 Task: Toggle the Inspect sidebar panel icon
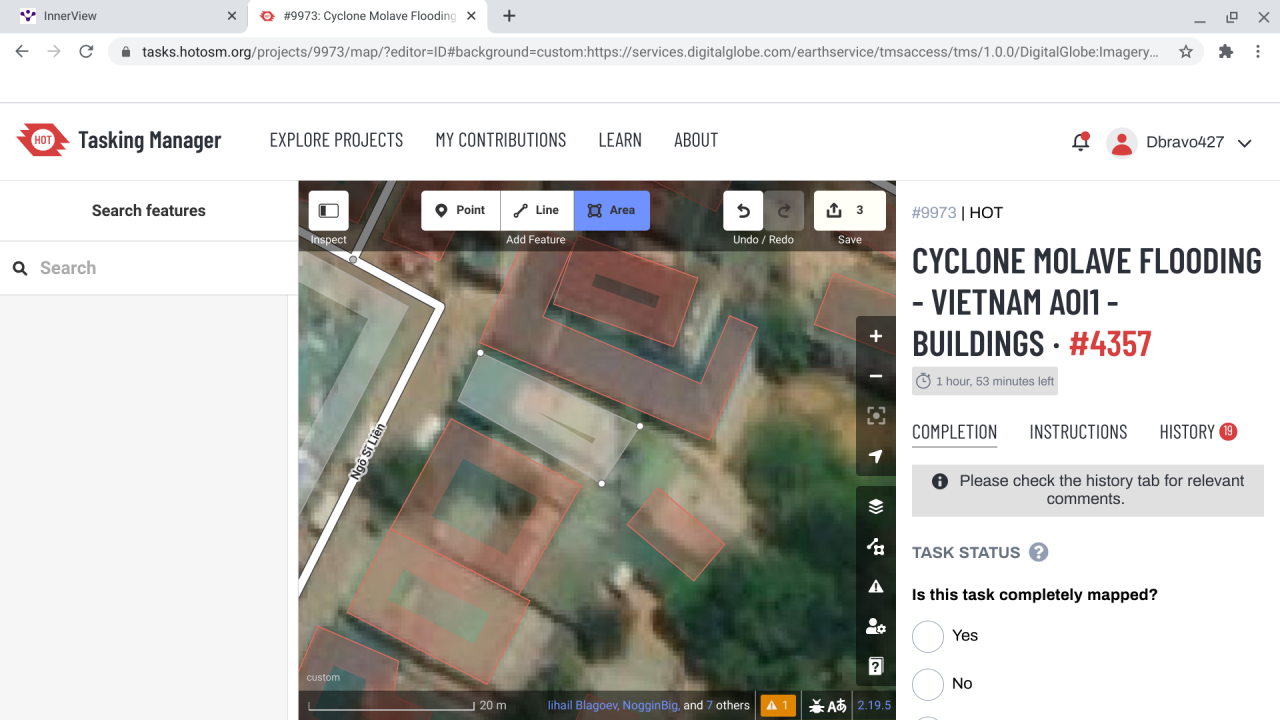pos(328,211)
